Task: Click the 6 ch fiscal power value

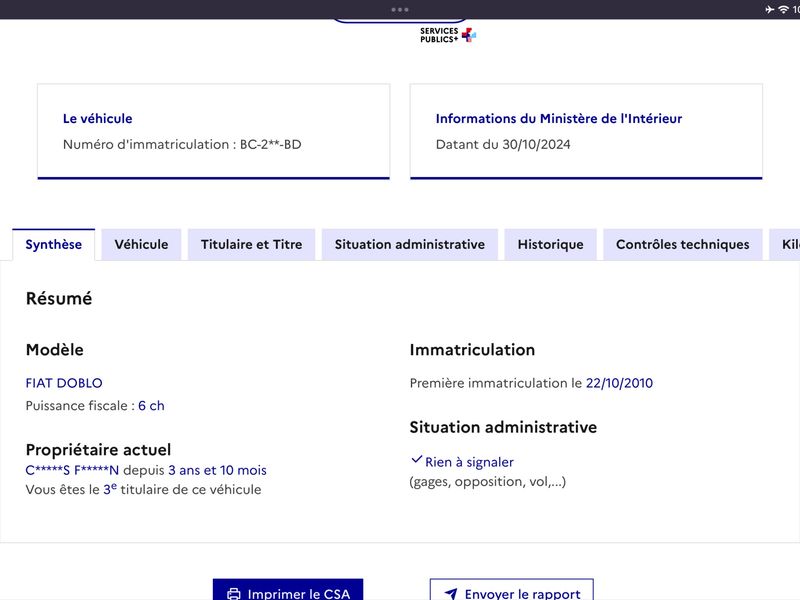Action: click(x=151, y=406)
